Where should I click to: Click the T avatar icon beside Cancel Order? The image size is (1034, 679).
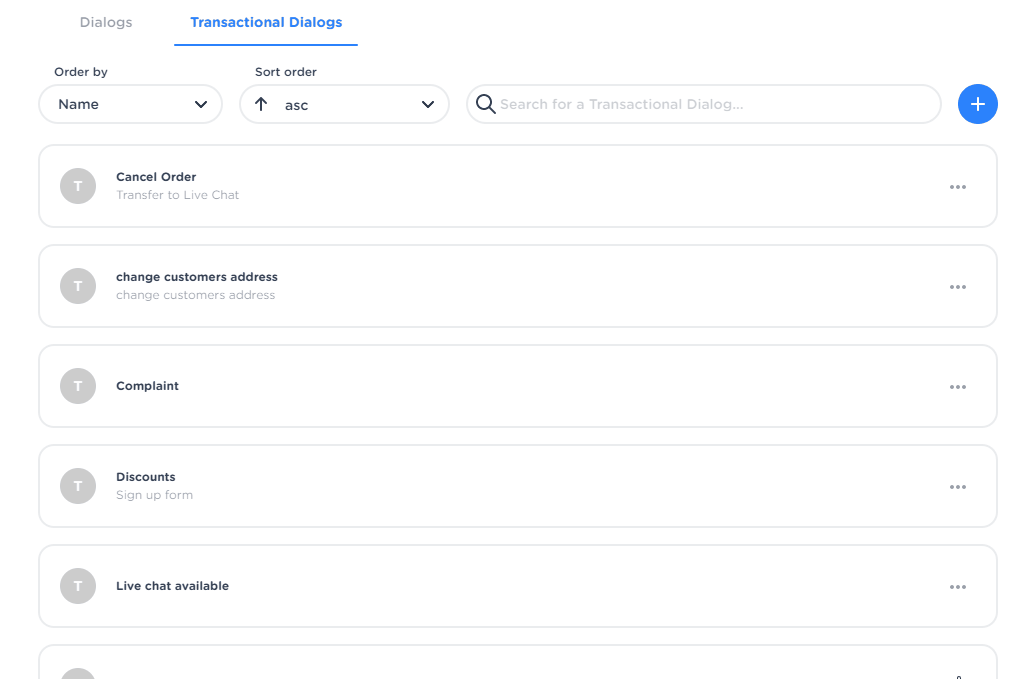click(78, 186)
